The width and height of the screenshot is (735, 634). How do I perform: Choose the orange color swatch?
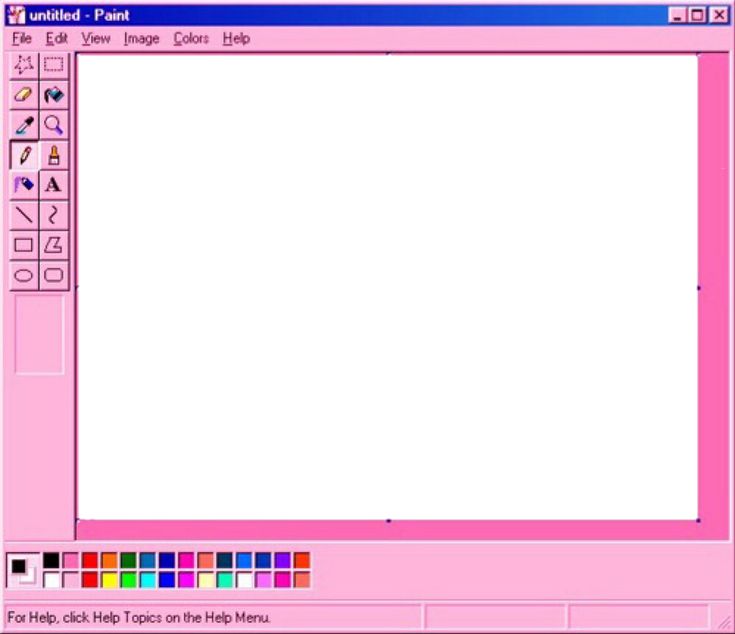[x=109, y=560]
